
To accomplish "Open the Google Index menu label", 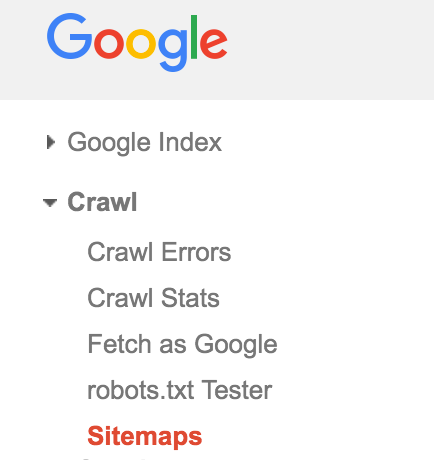I will tap(144, 143).
